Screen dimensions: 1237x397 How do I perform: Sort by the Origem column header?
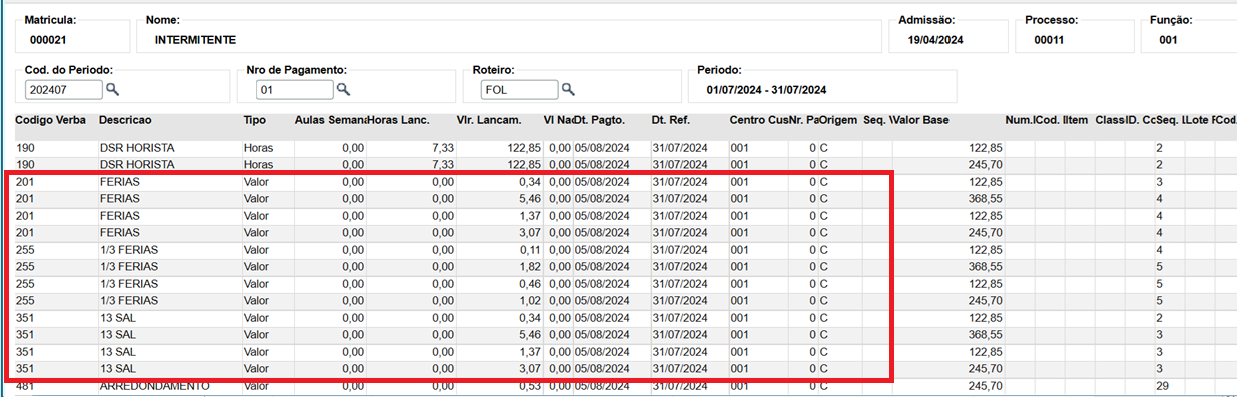pos(838,120)
